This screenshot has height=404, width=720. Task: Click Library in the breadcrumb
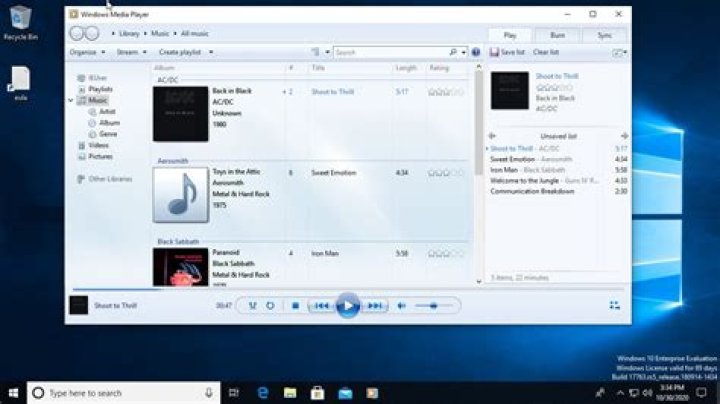(x=129, y=34)
